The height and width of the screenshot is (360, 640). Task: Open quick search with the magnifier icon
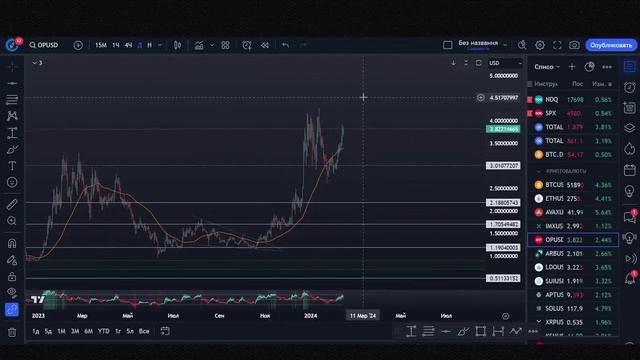click(522, 45)
